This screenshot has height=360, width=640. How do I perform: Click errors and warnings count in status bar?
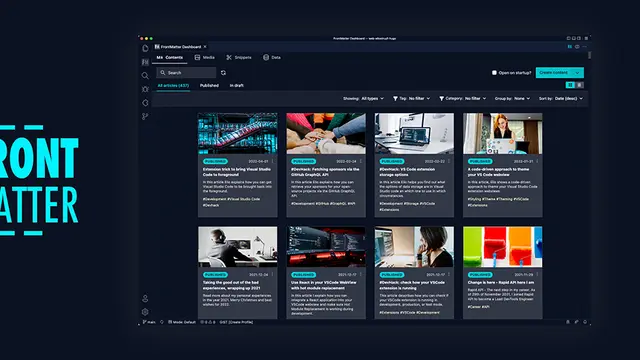(x=208, y=322)
